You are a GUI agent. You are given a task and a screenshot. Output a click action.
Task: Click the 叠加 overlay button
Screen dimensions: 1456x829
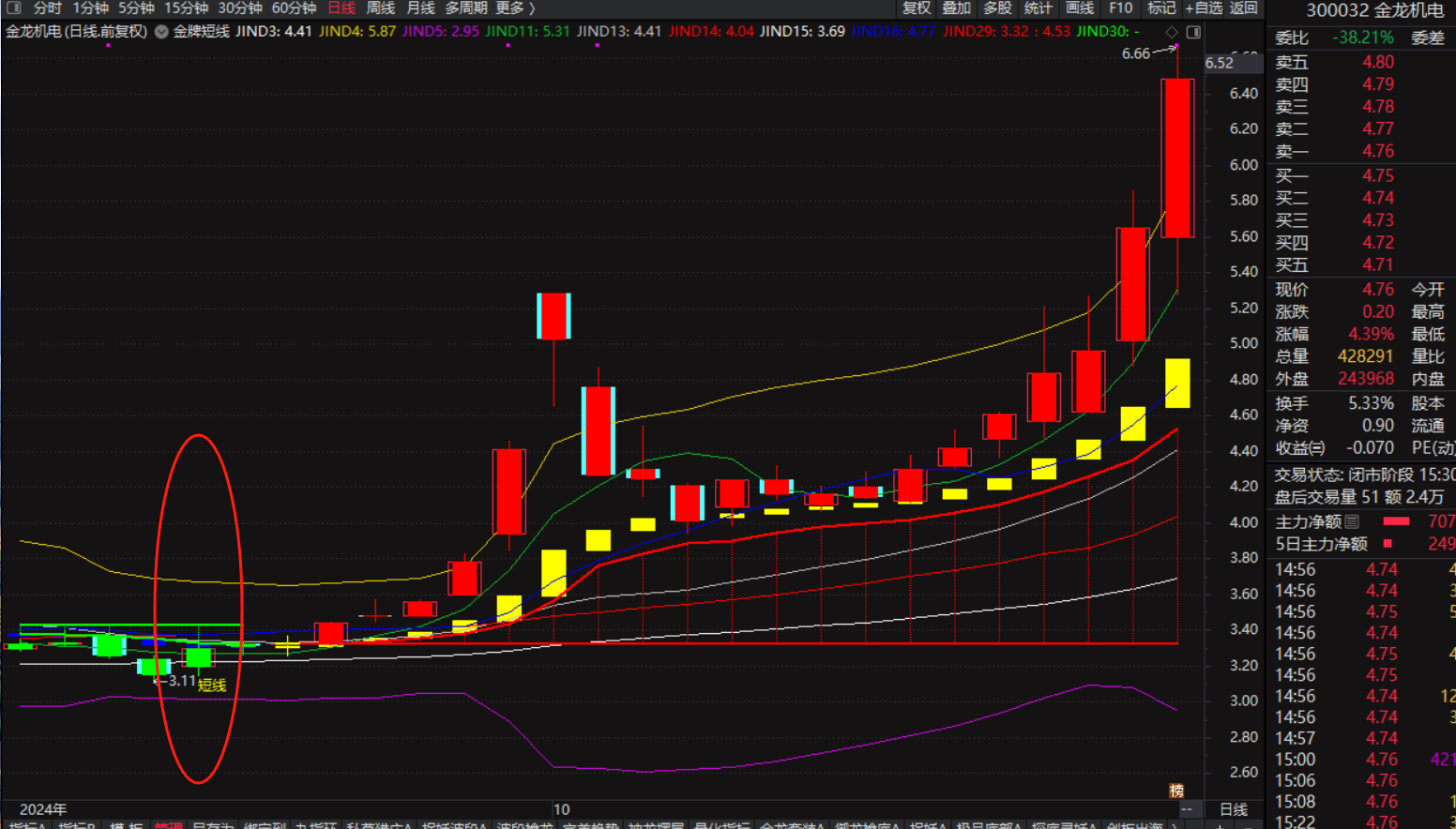[956, 8]
